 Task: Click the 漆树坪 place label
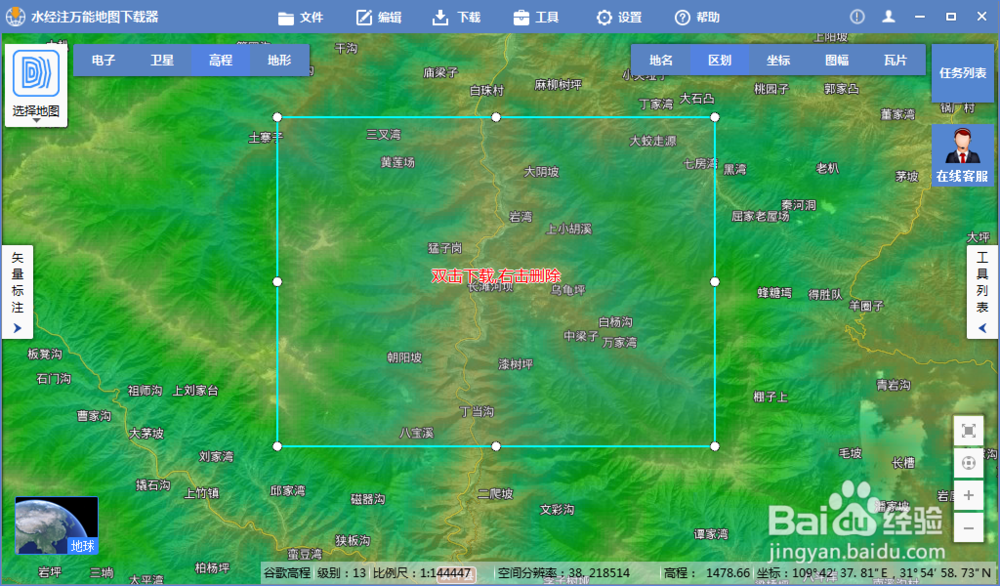point(515,364)
